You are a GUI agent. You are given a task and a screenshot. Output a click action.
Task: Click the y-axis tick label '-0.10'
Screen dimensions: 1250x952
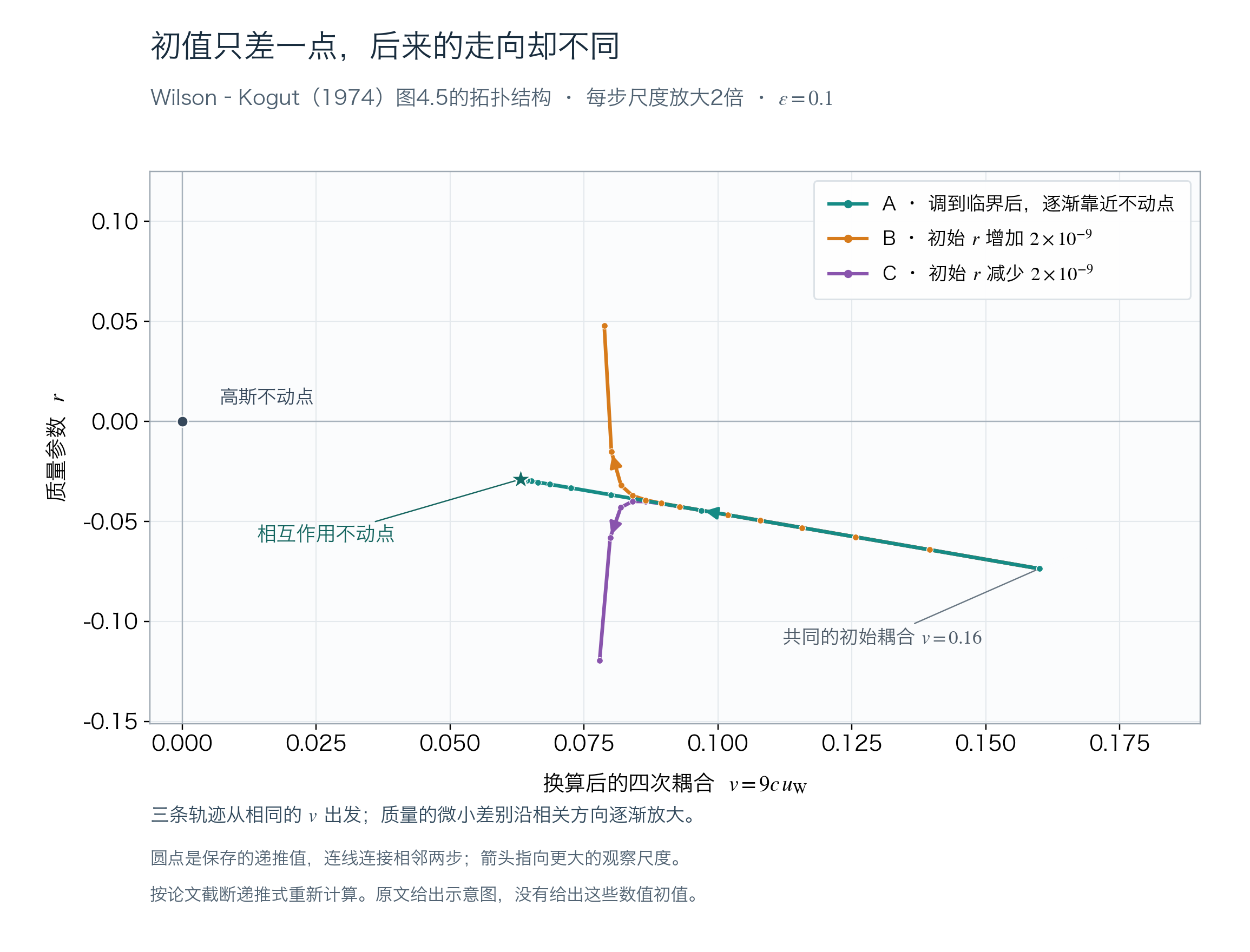(x=110, y=622)
